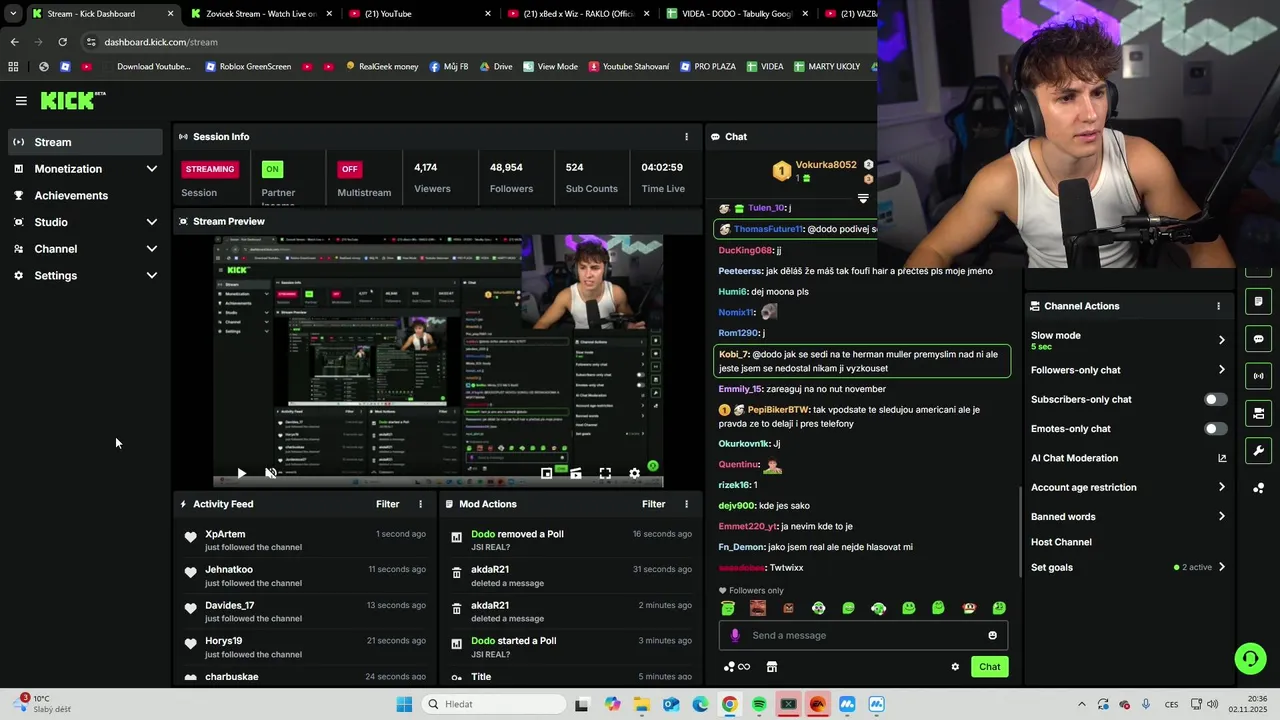Open Channel Actions three-dot menu
Viewport: 1280px width, 720px height.
(x=1218, y=306)
